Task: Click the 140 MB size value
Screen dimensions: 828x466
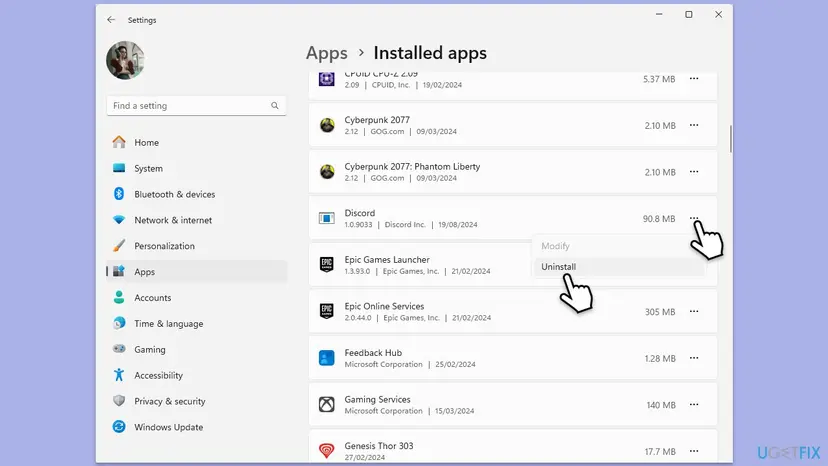Action: click(661, 405)
